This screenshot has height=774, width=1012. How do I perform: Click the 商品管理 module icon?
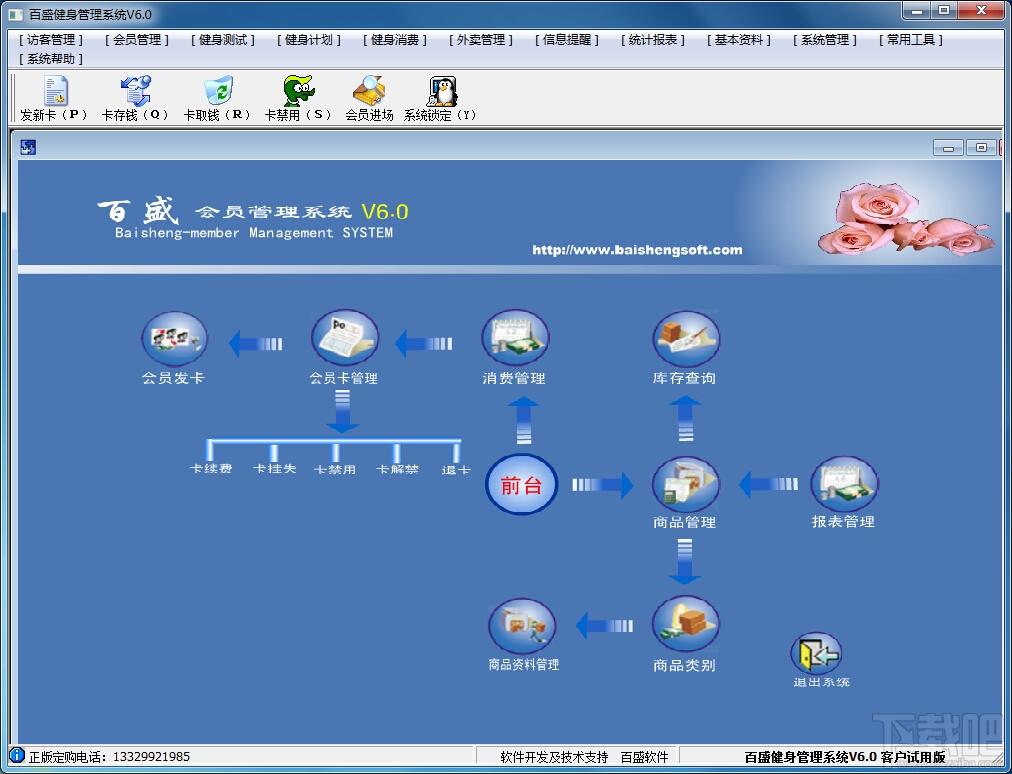[x=685, y=485]
